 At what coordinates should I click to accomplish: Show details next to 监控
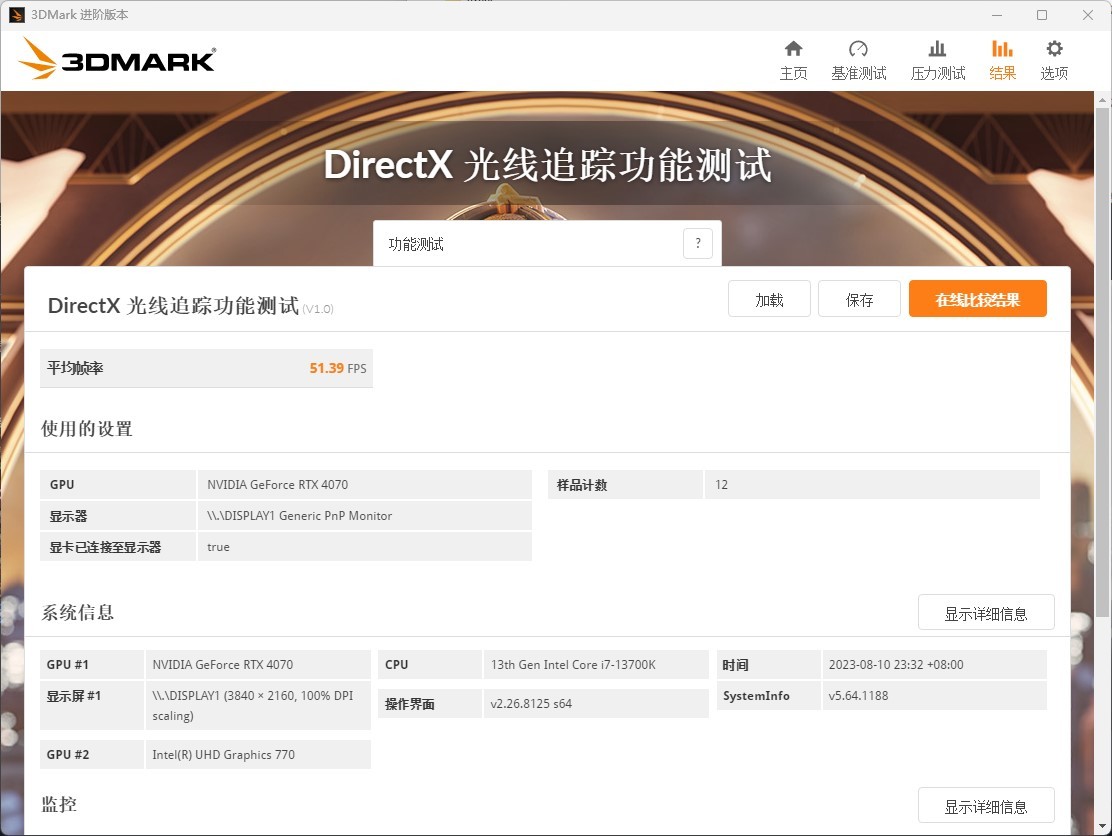click(986, 806)
